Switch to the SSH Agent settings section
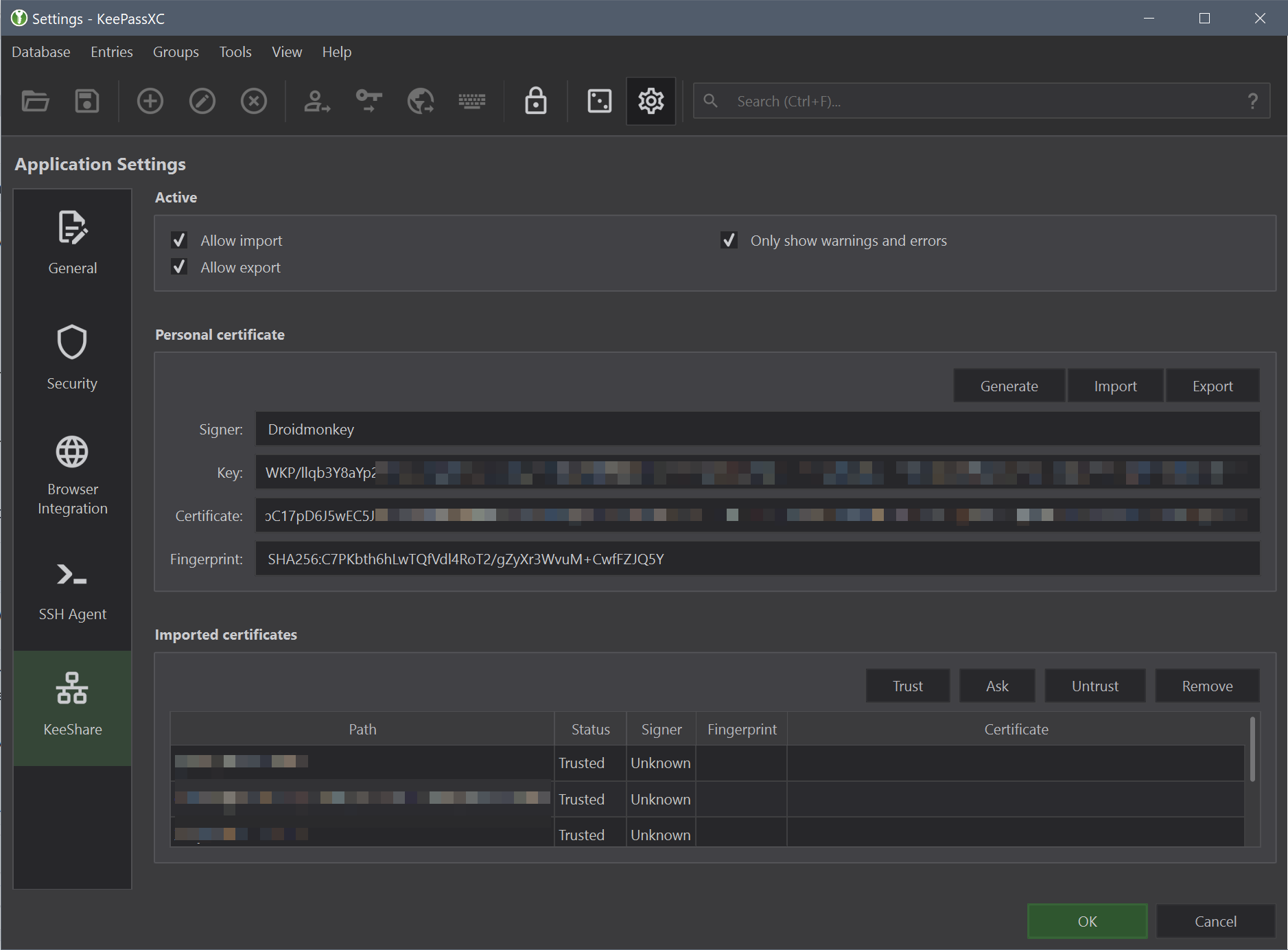Image resolution: width=1288 pixels, height=950 pixels. click(x=72, y=592)
